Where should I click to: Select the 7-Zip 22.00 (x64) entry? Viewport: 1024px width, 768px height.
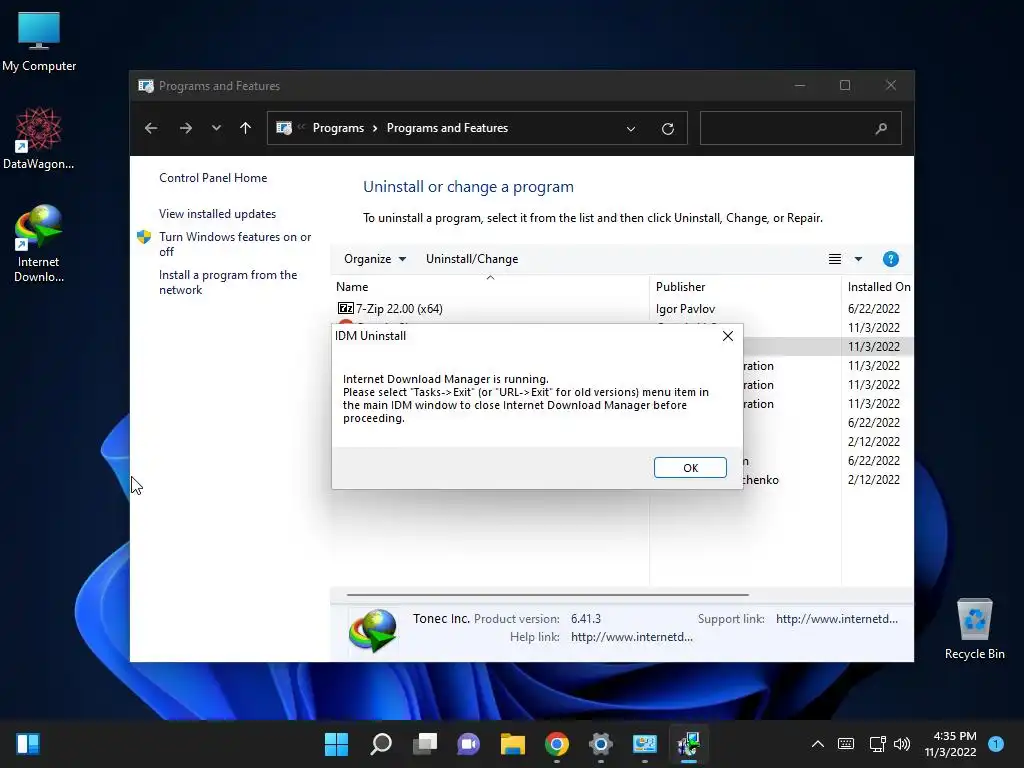pos(399,308)
